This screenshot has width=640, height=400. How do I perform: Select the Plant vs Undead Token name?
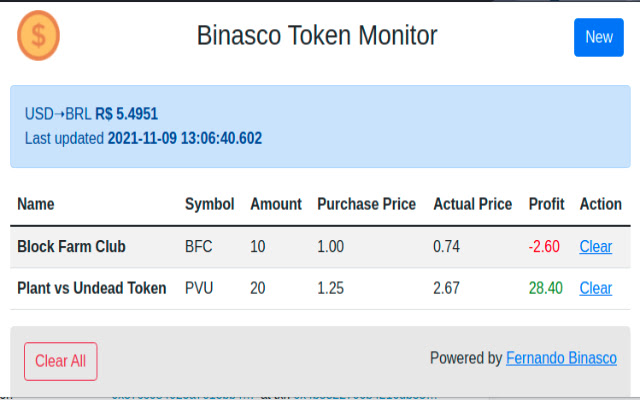coord(91,288)
